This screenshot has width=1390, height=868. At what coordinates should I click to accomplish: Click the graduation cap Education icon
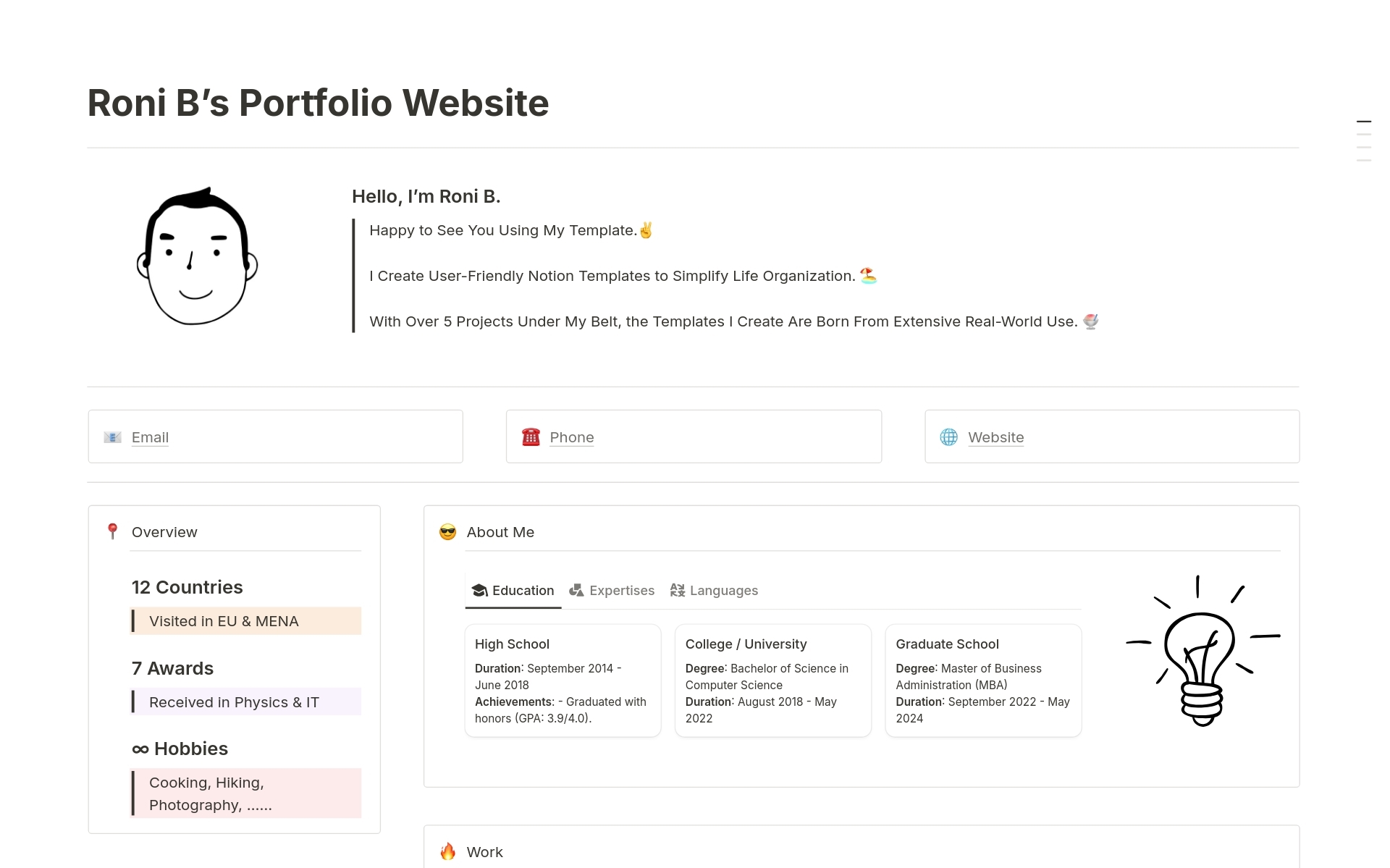point(479,591)
